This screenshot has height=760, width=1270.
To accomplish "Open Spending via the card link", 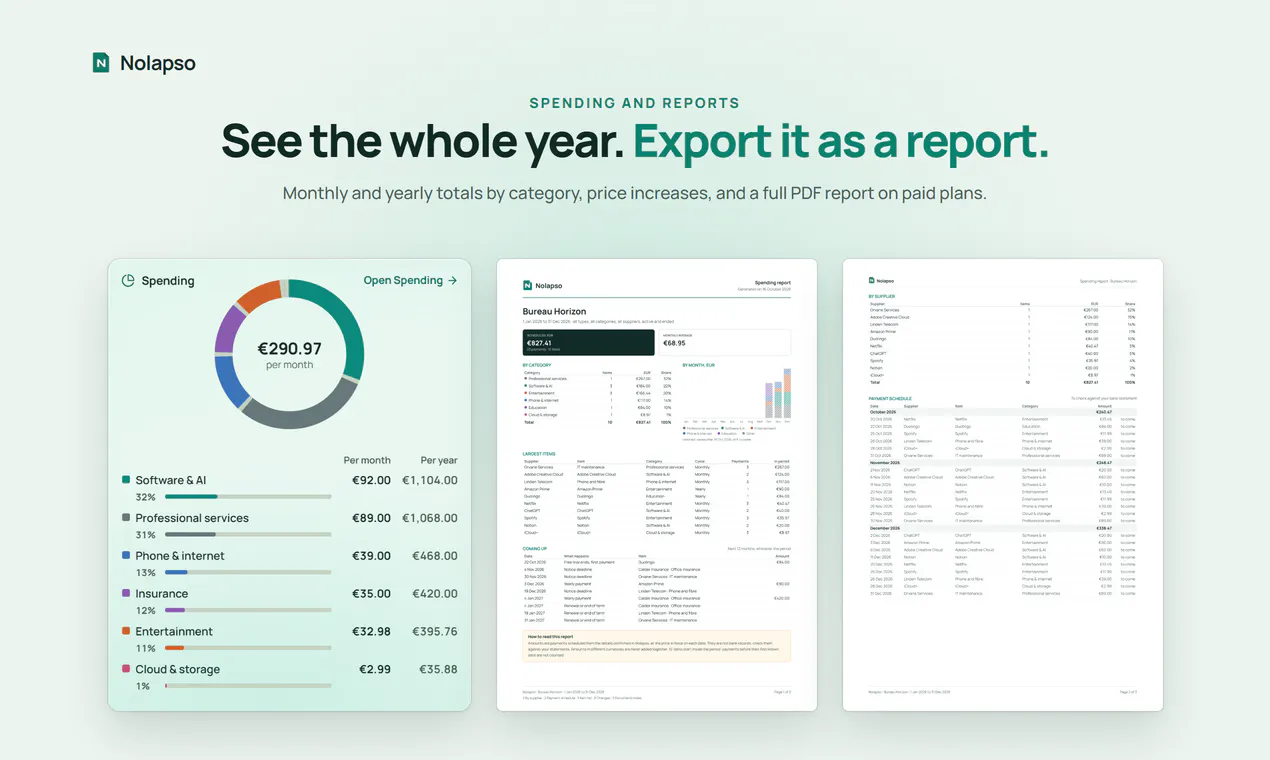I will pyautogui.click(x=410, y=281).
